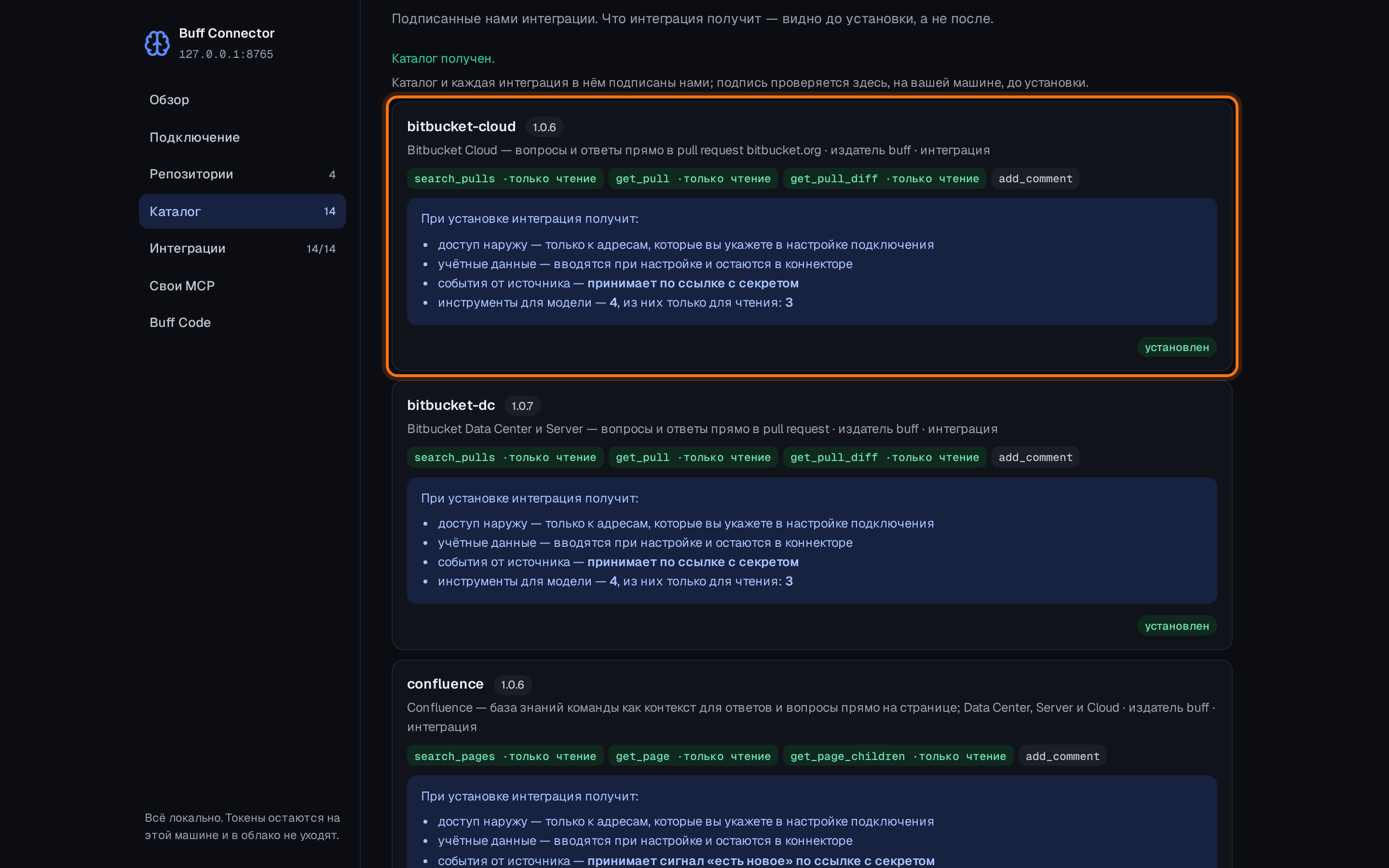The height and width of the screenshot is (868, 1389).
Task: Click add_comment chip in bitbucket-cloud card
Action: coord(1035,178)
